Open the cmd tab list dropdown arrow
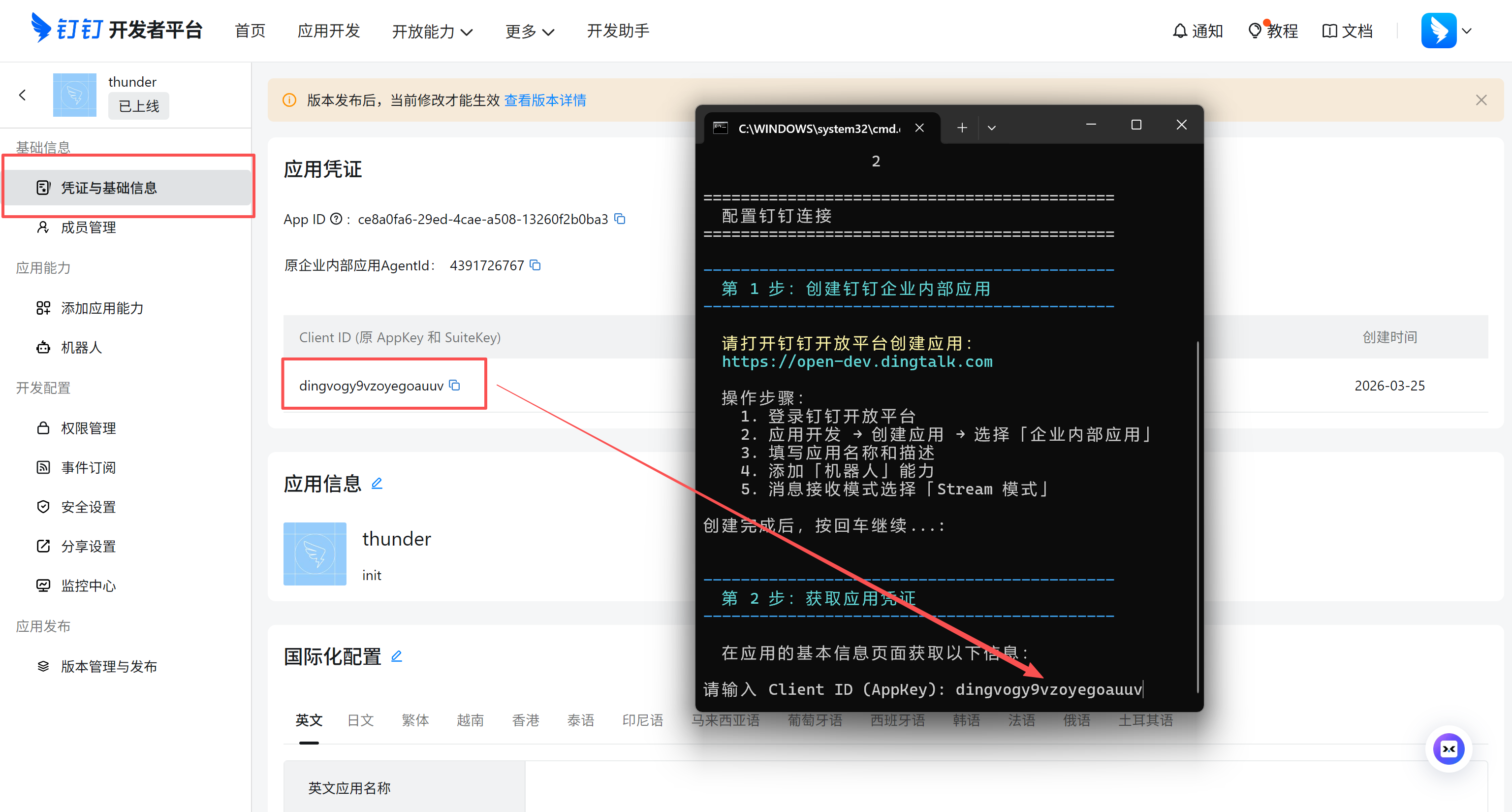The height and width of the screenshot is (812, 1512). tap(991, 128)
